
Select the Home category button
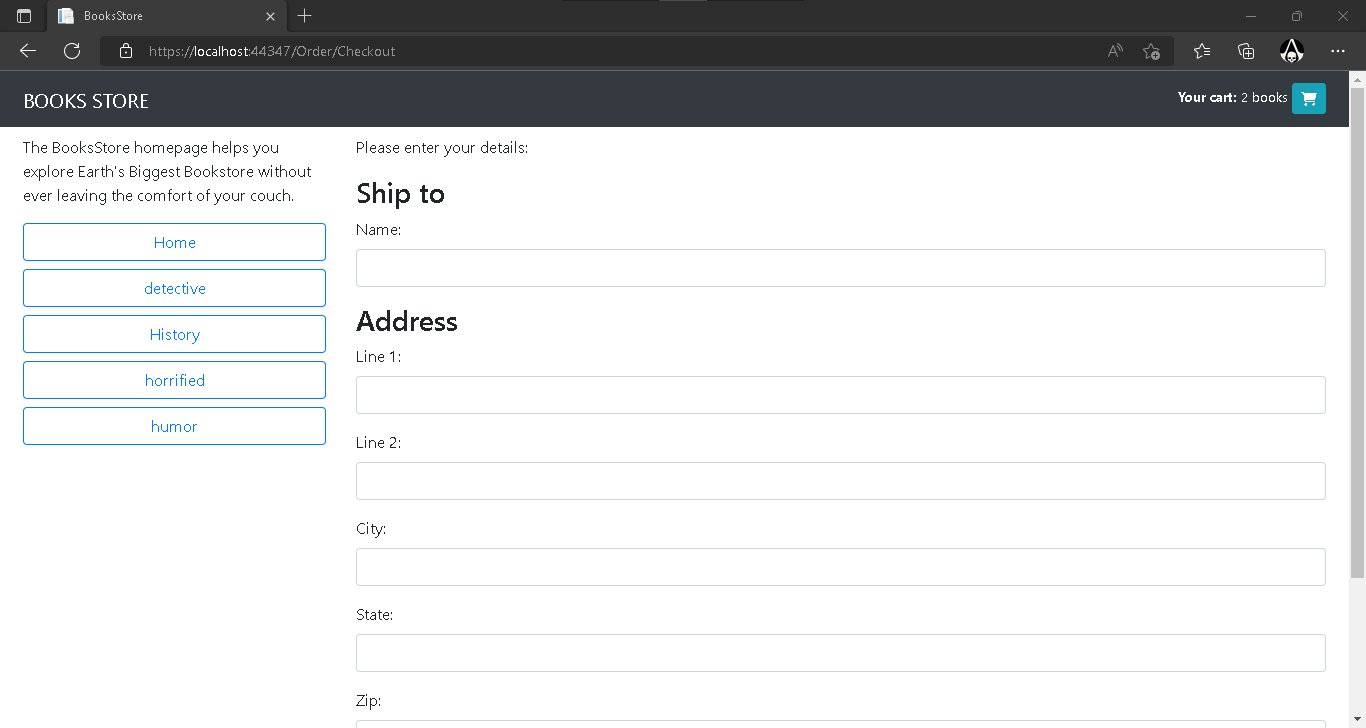pyautogui.click(x=174, y=242)
